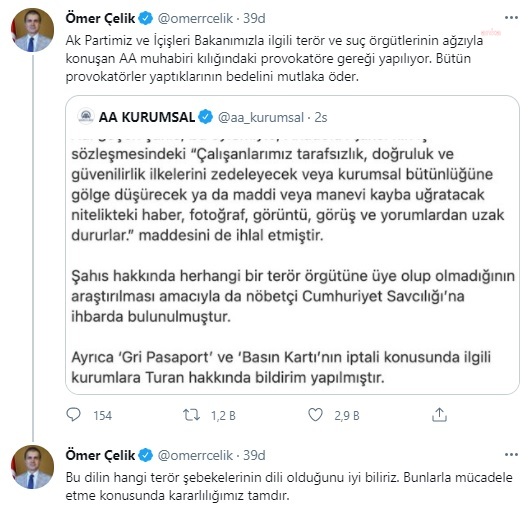
Task: Click verified badge on first Ömer Çelik name
Action: (146, 18)
